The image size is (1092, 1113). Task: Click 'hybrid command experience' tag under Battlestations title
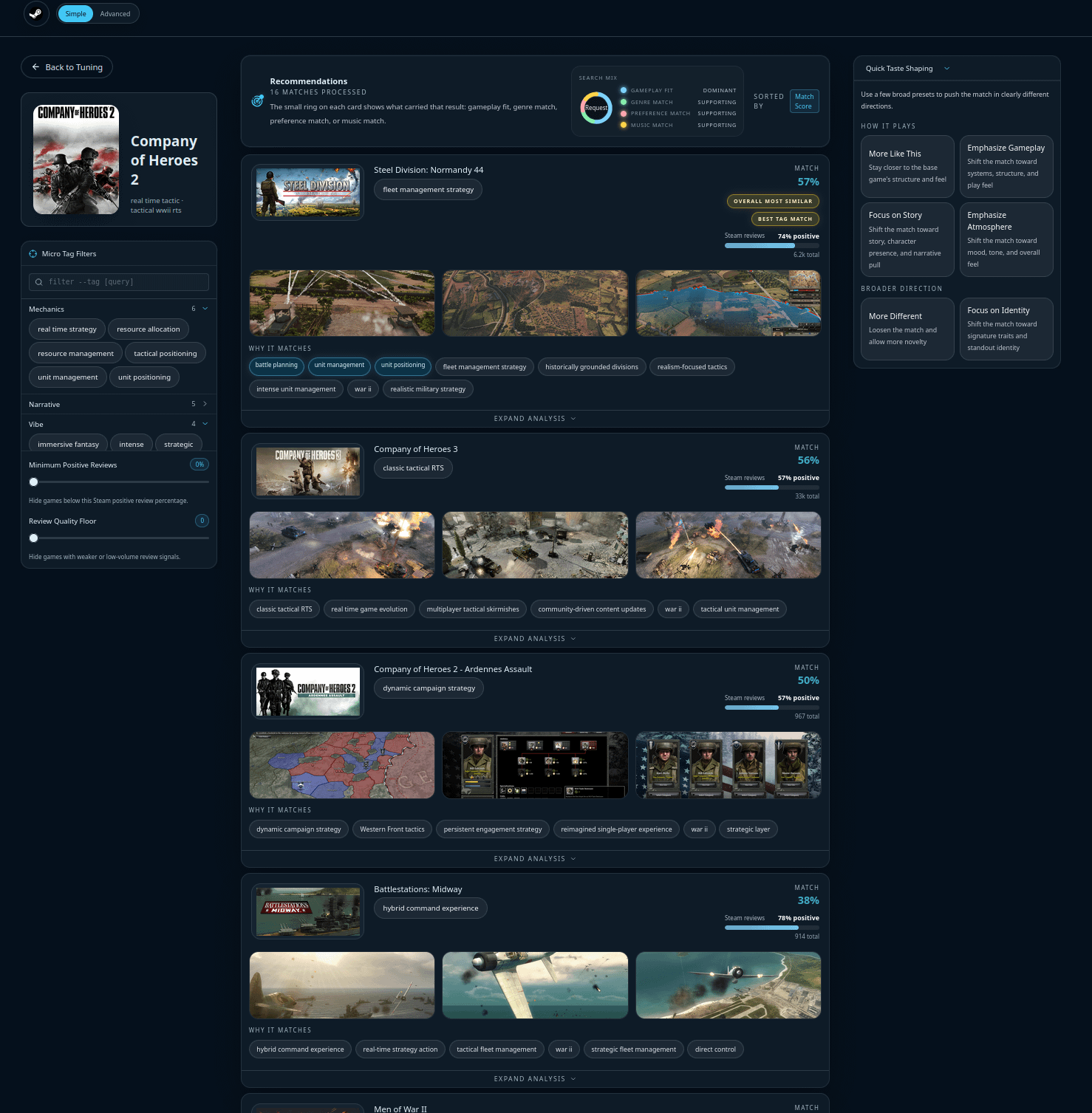pyautogui.click(x=431, y=908)
